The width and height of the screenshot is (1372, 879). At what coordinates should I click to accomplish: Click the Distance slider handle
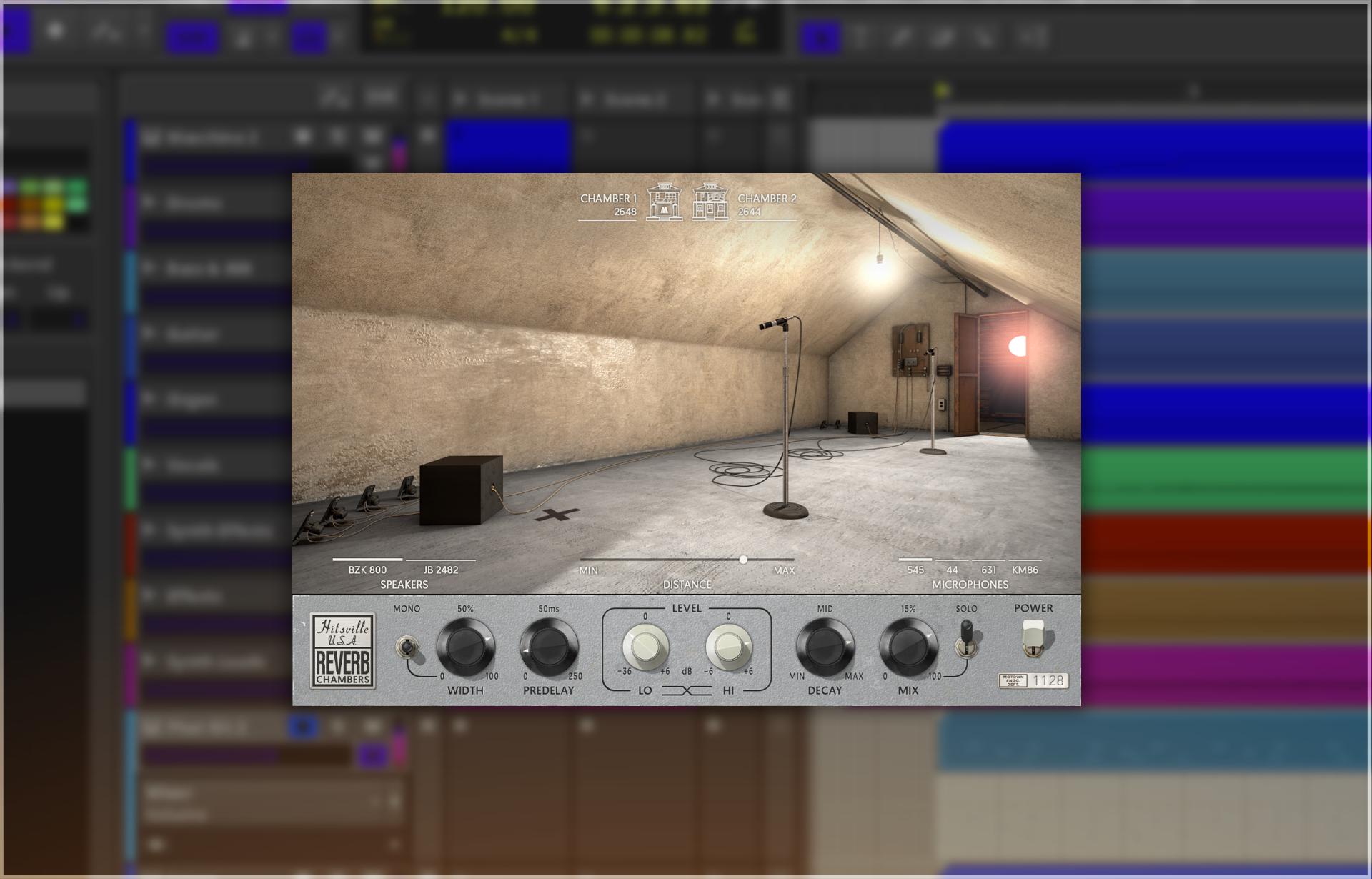coord(743,560)
